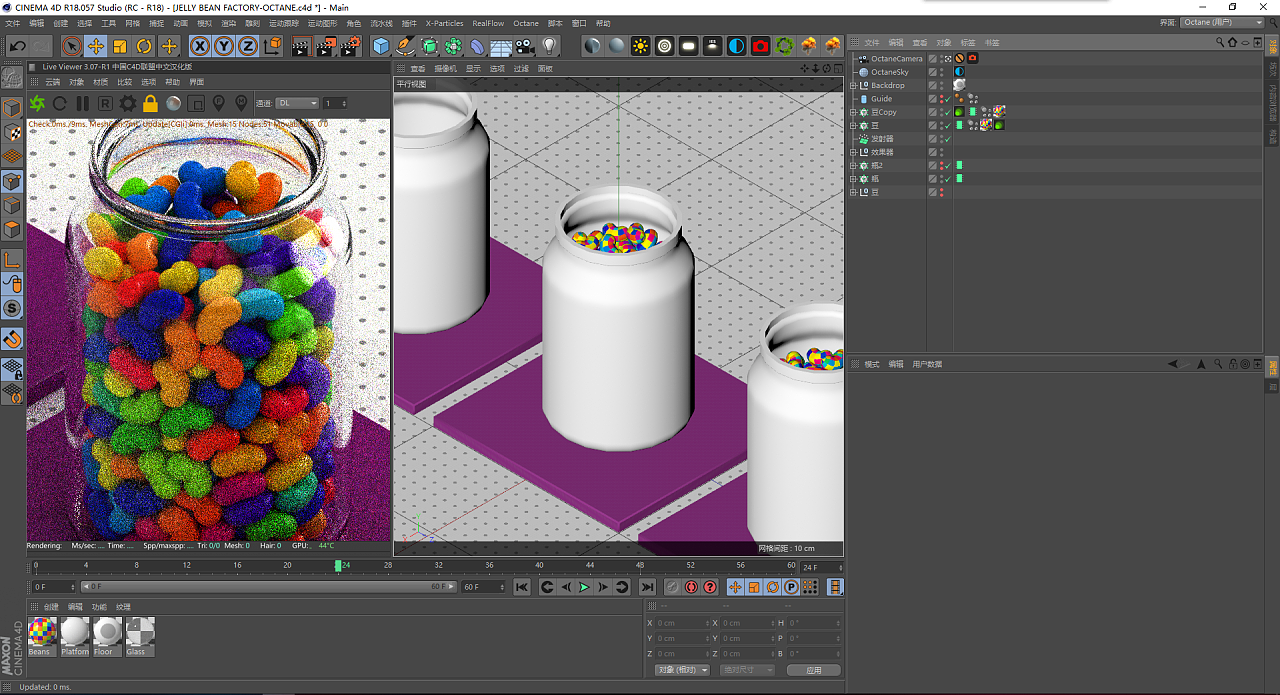Open Octane Live Viewer settings gear
The width and height of the screenshot is (1280, 695).
pos(127,103)
